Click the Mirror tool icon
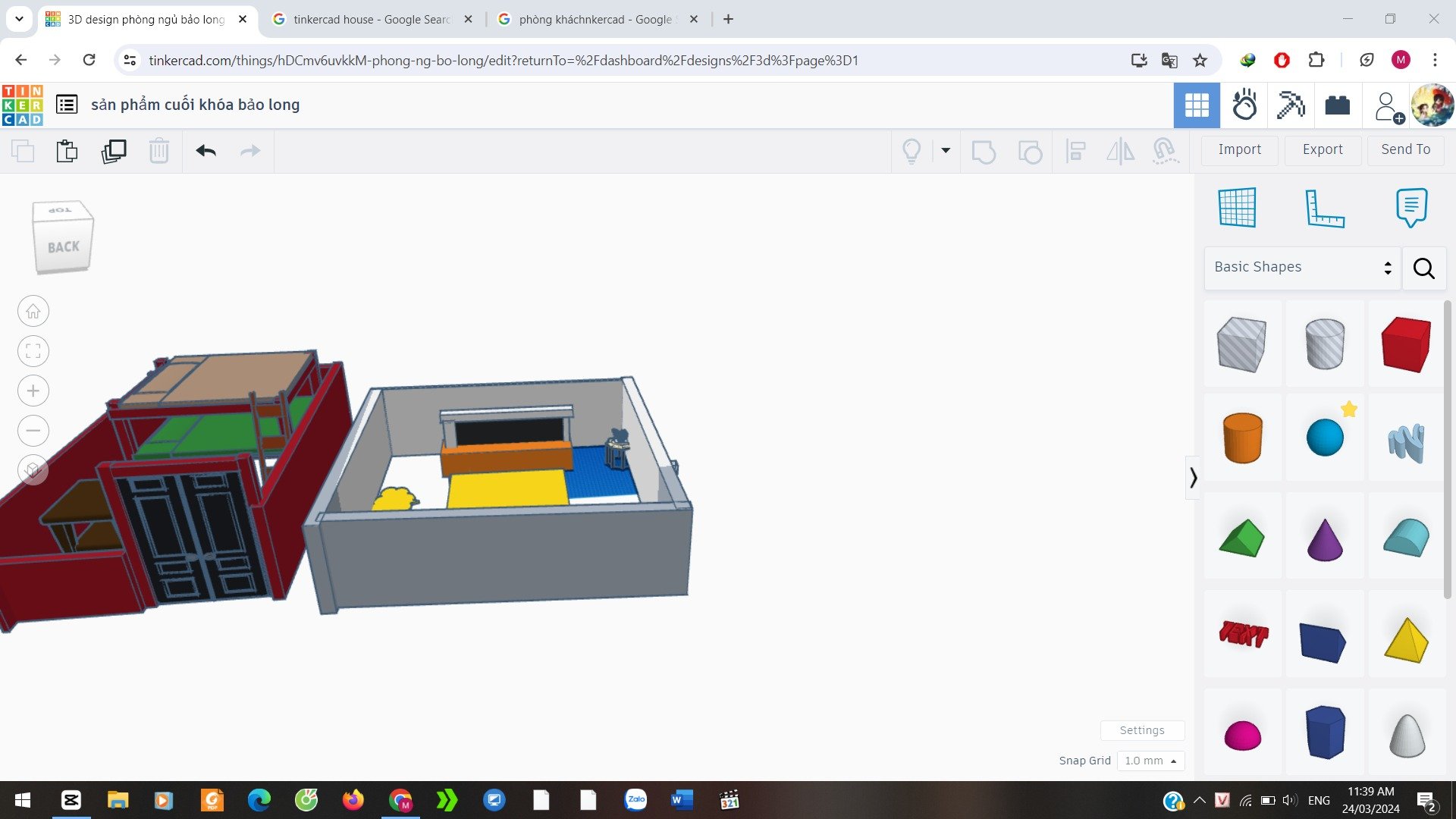The width and height of the screenshot is (1456, 819). click(1120, 151)
